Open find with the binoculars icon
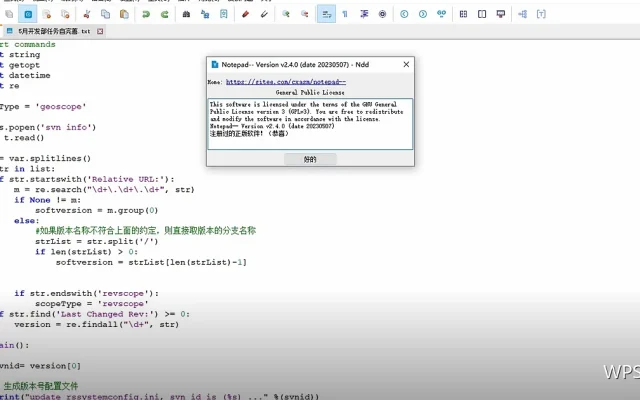 [x=186, y=14]
